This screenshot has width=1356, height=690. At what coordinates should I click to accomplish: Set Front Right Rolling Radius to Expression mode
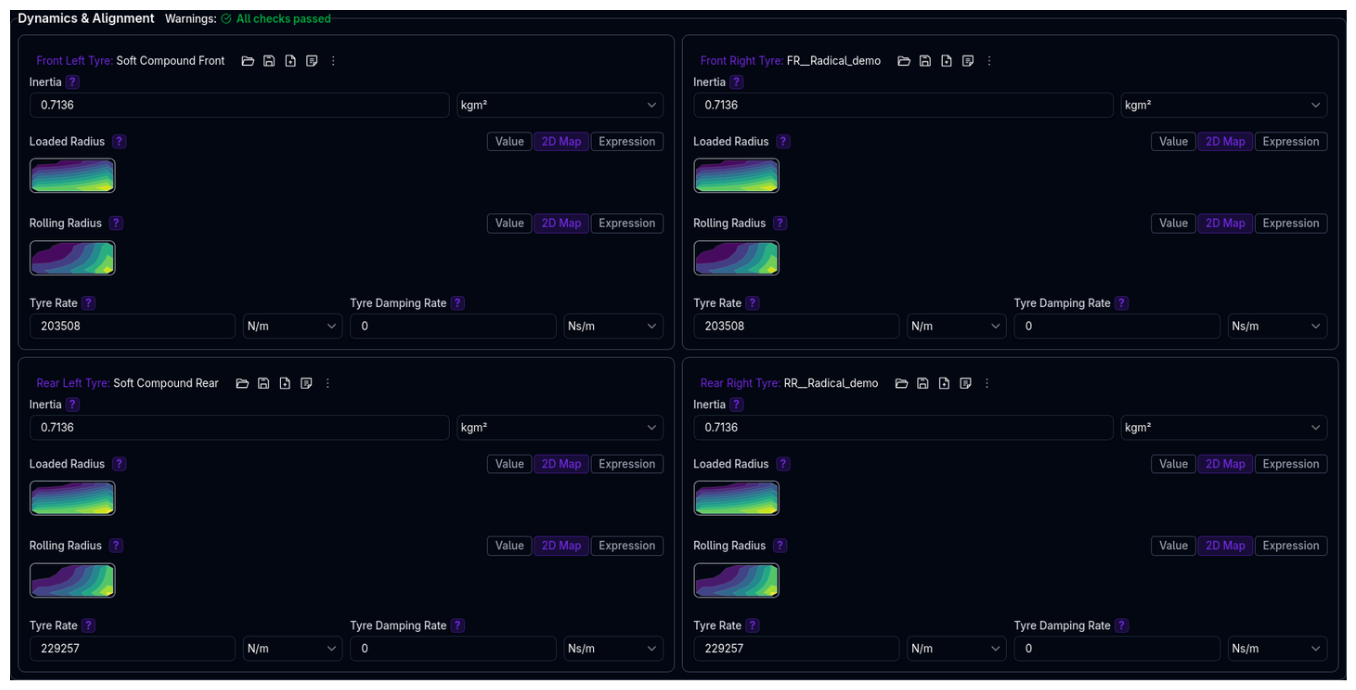1290,224
